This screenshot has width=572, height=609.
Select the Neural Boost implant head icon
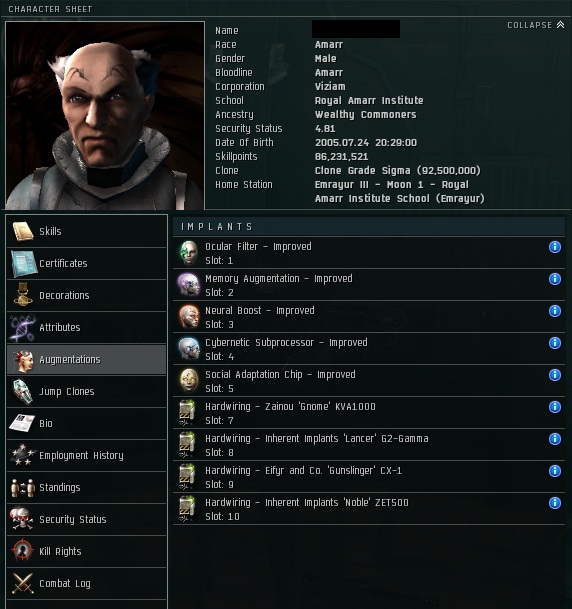coord(189,317)
